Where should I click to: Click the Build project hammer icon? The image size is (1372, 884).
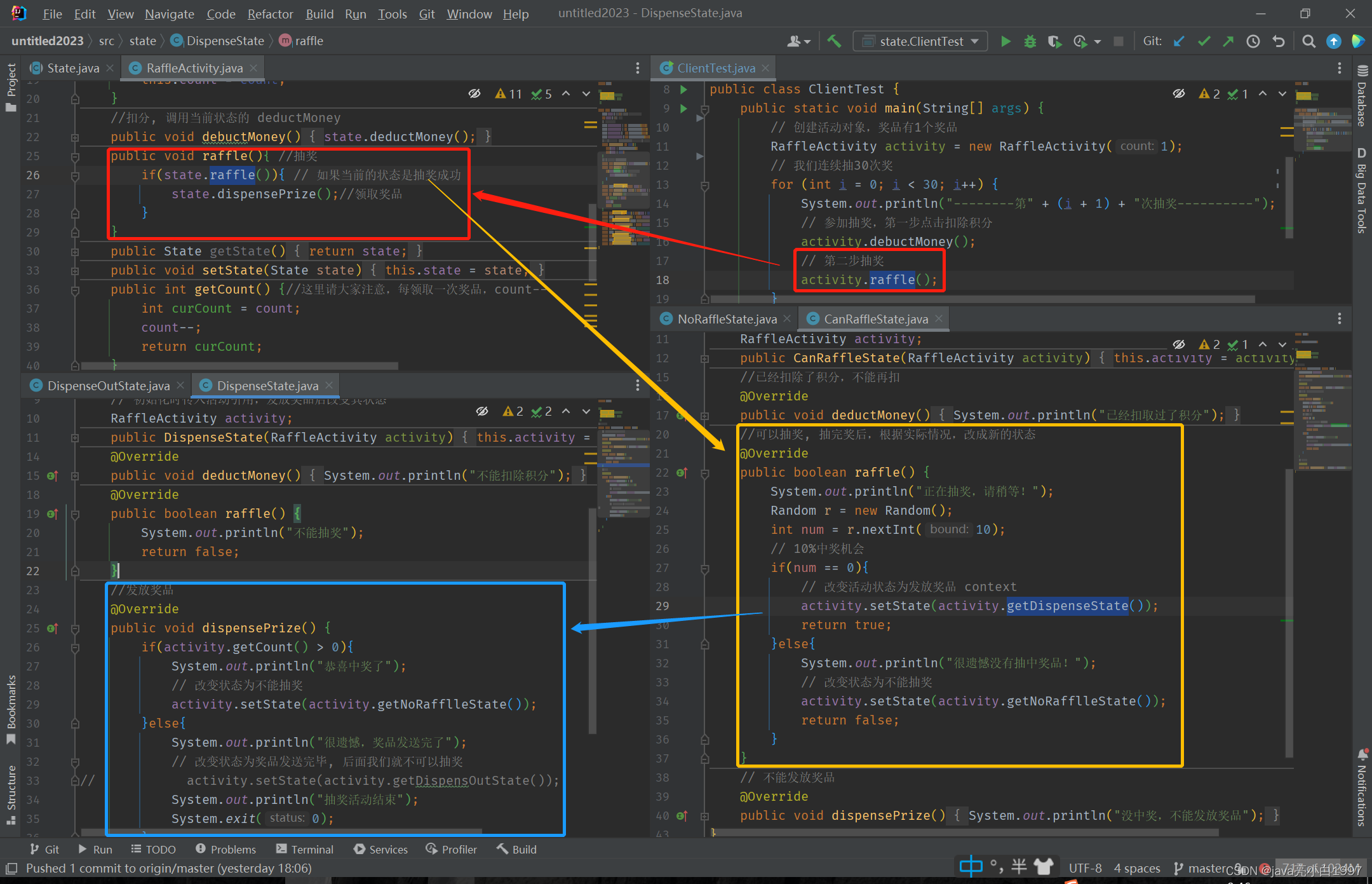(x=834, y=41)
